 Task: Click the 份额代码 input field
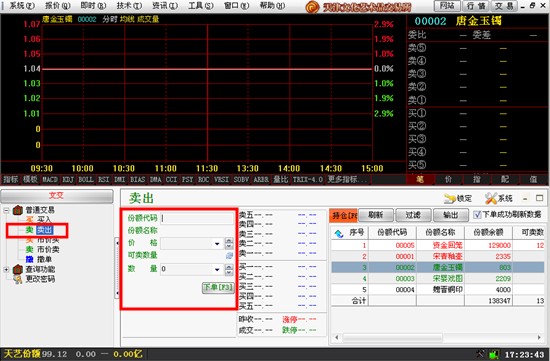[x=197, y=219]
